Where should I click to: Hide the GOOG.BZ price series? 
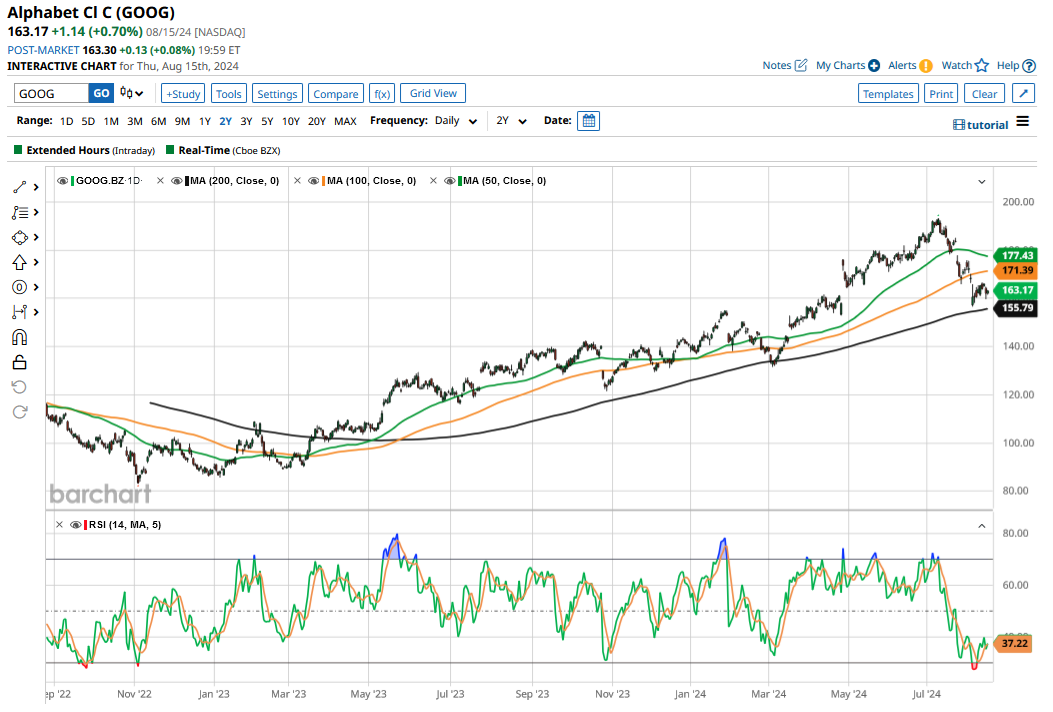coord(63,181)
